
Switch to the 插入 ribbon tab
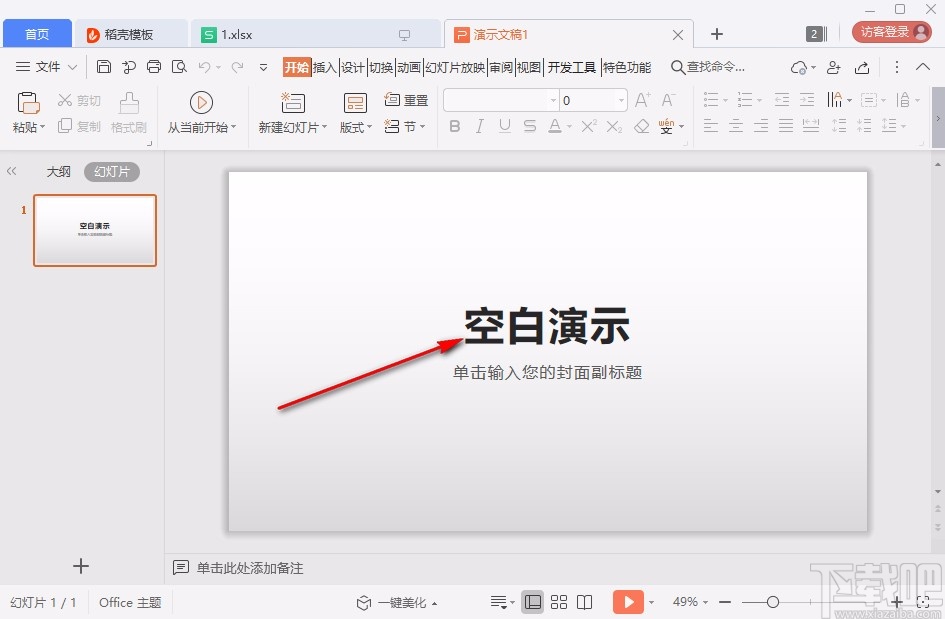tap(323, 67)
